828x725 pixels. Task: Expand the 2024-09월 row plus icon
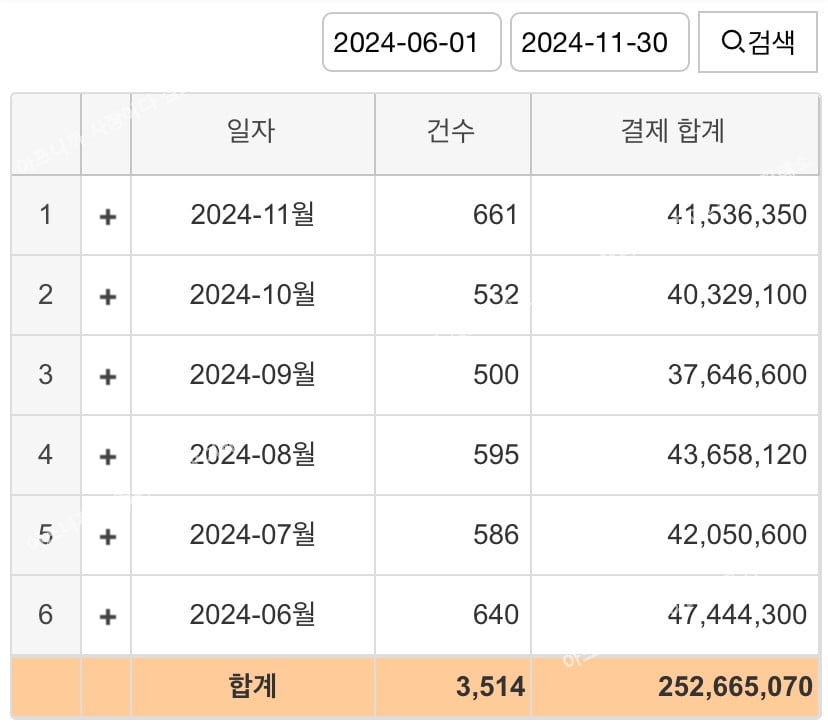(x=108, y=376)
